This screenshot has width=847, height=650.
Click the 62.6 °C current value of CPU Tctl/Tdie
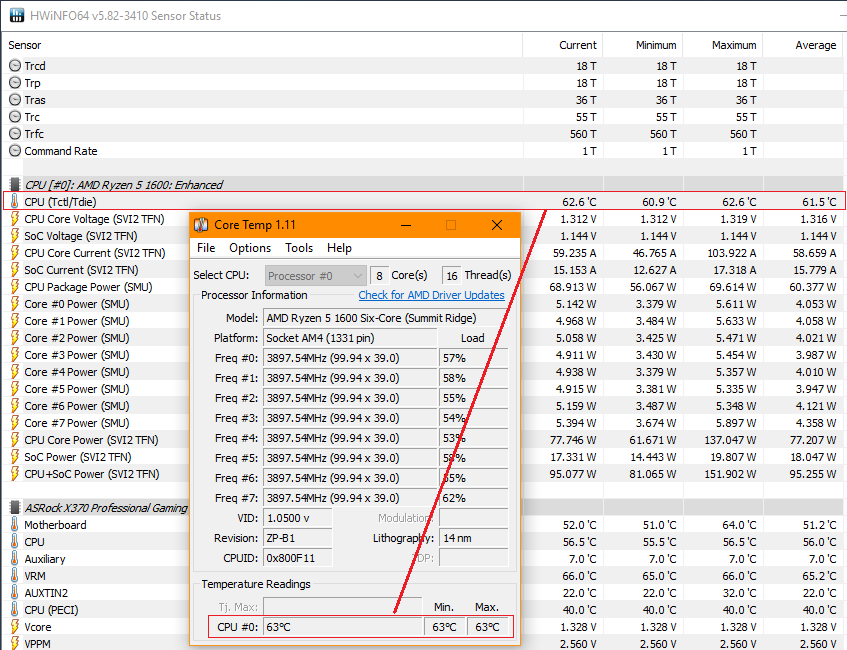pos(579,202)
